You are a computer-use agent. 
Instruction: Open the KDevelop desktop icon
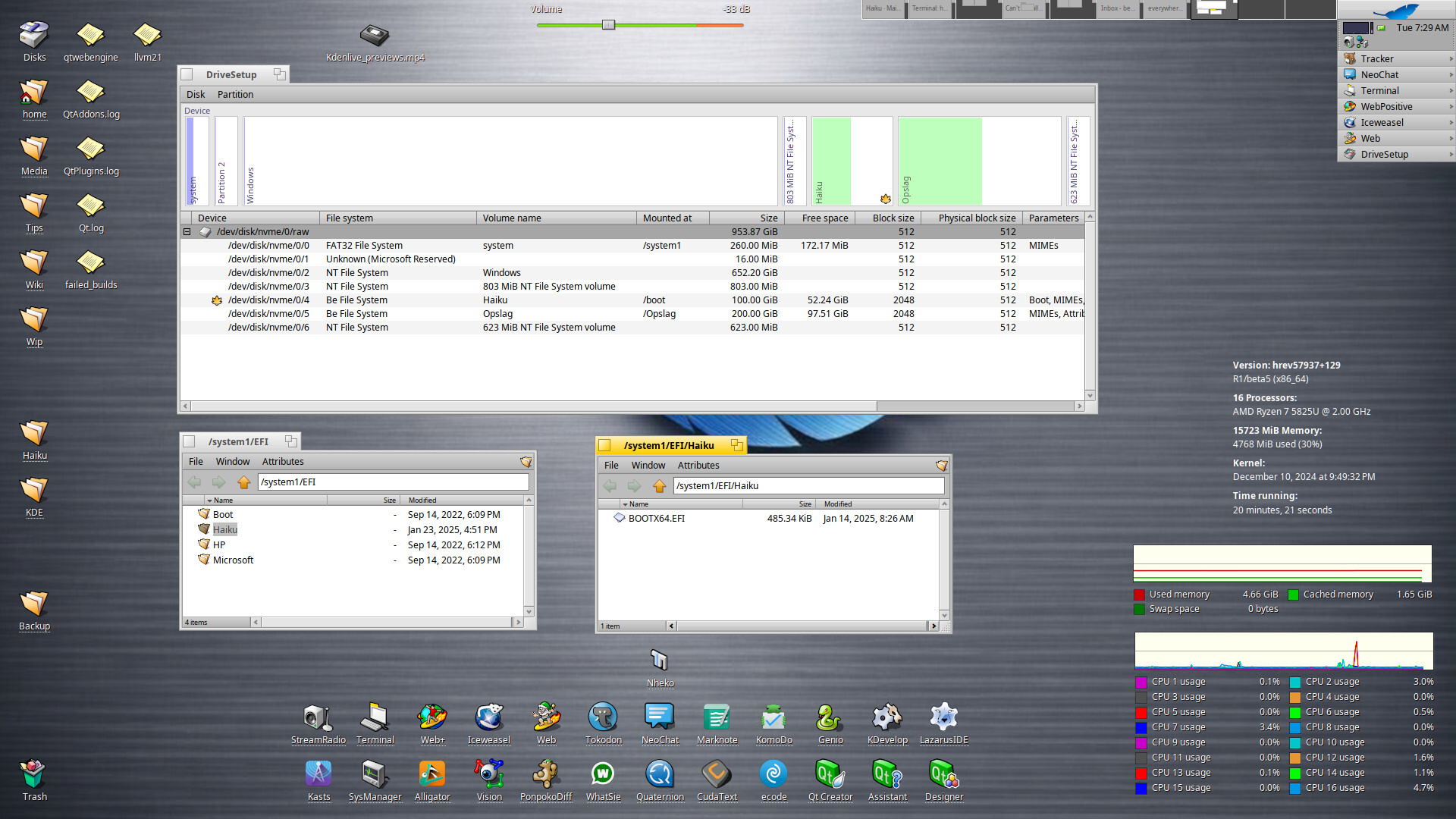886,718
